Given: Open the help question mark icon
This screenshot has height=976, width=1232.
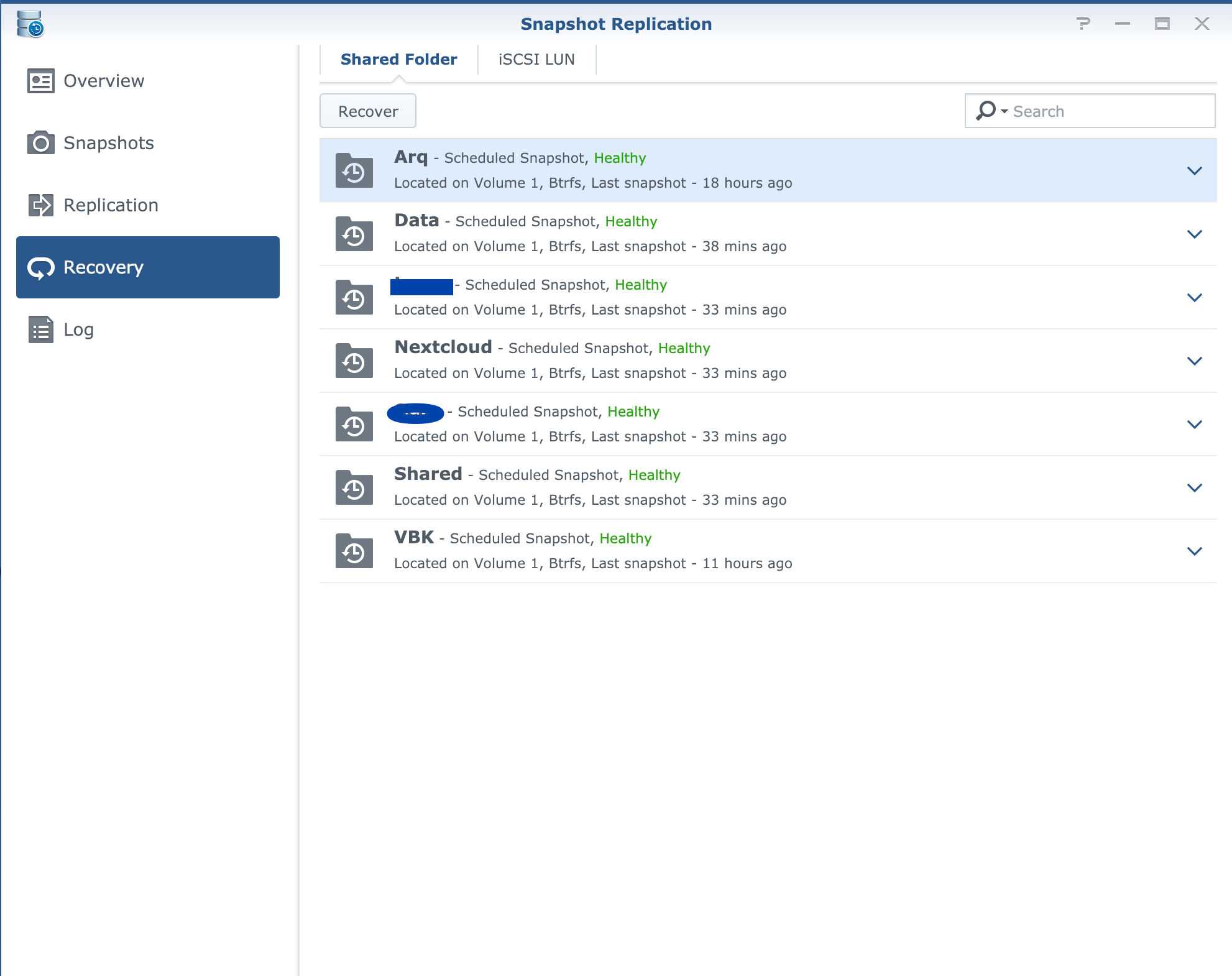Looking at the screenshot, I should (1083, 24).
